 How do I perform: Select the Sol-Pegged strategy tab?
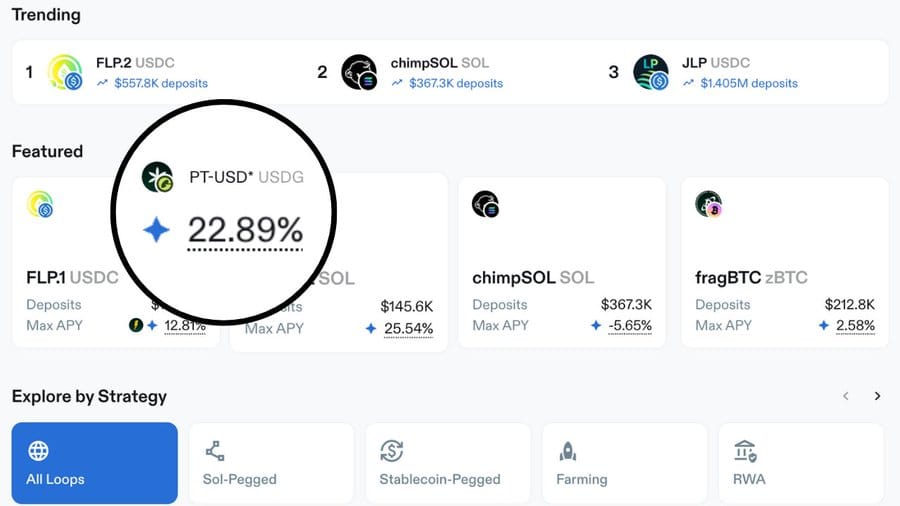click(x=271, y=463)
